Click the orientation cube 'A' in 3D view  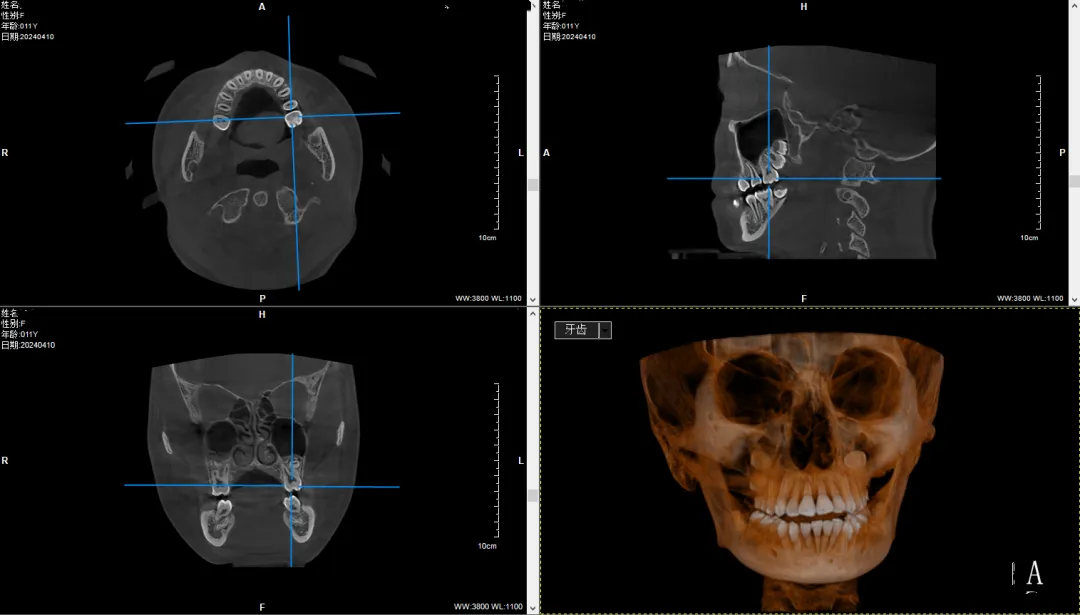pyautogui.click(x=1034, y=573)
